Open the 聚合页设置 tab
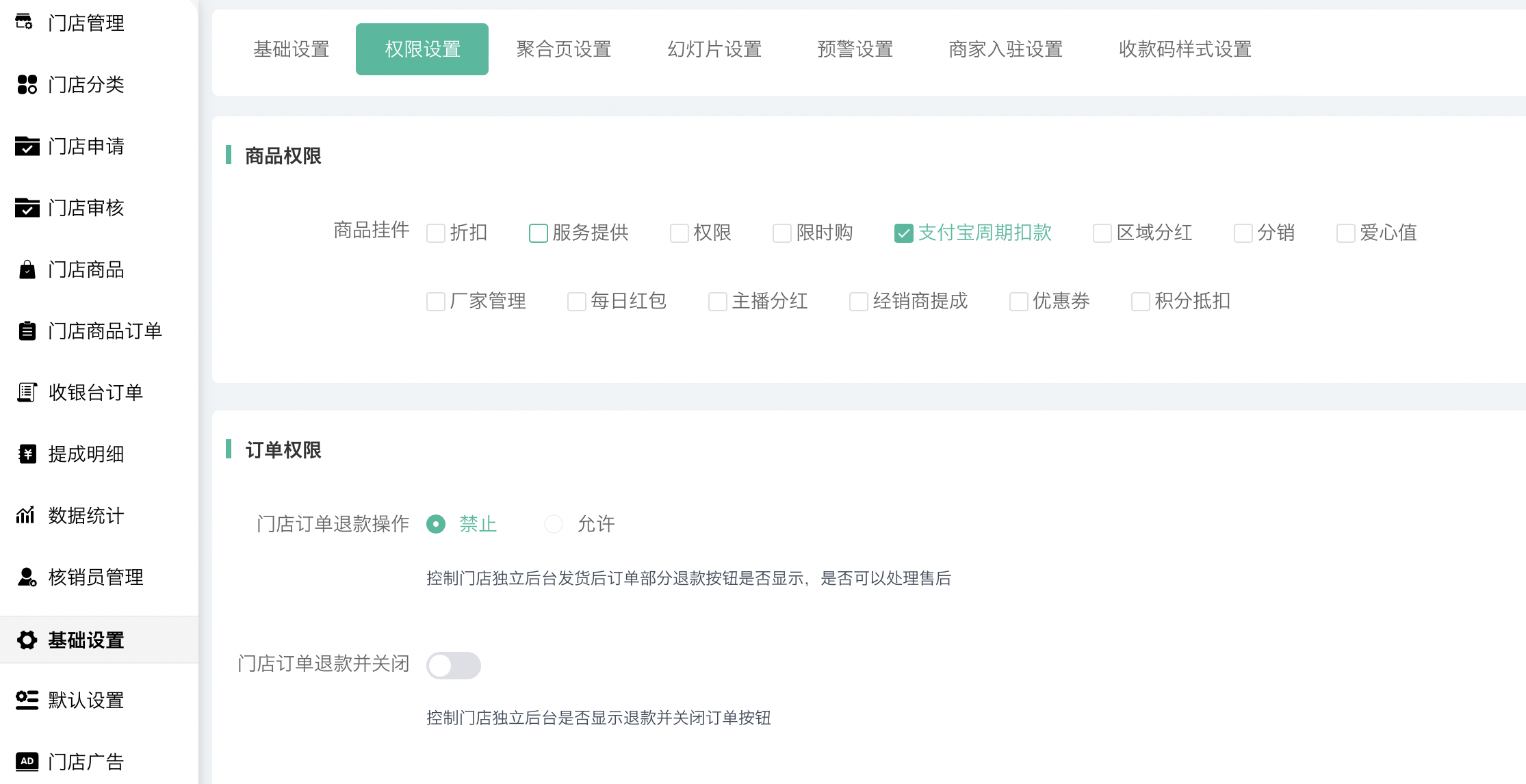 point(563,49)
